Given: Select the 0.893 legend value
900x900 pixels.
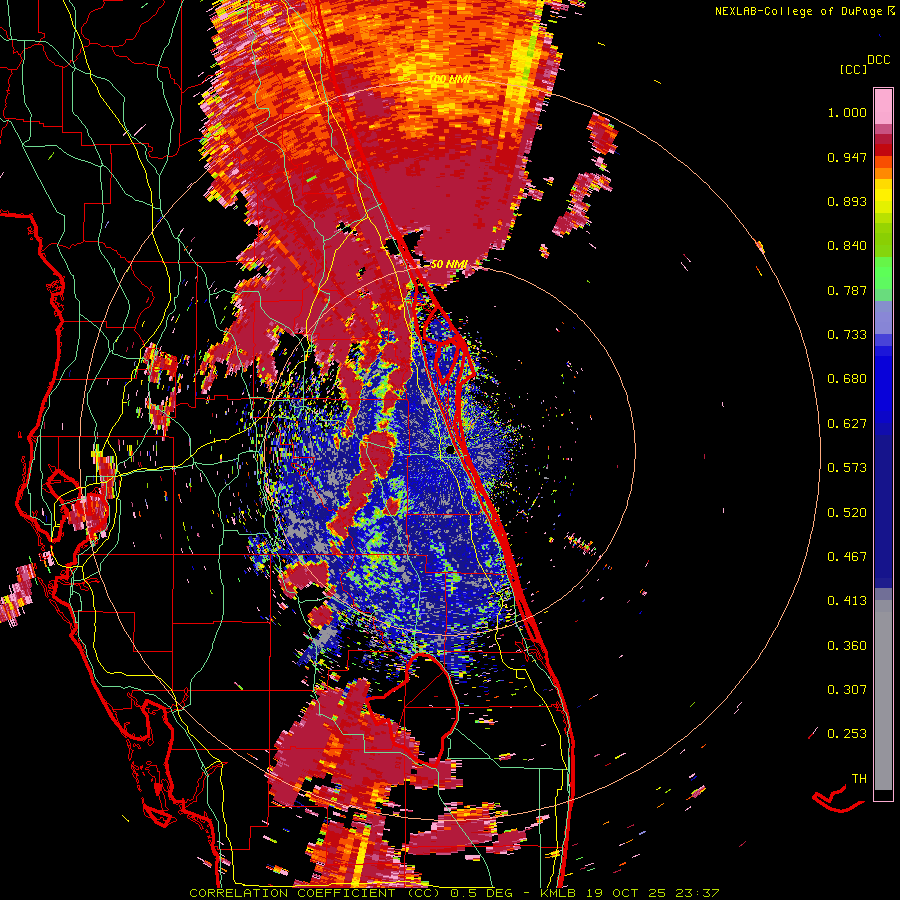Looking at the screenshot, I should 847,201.
